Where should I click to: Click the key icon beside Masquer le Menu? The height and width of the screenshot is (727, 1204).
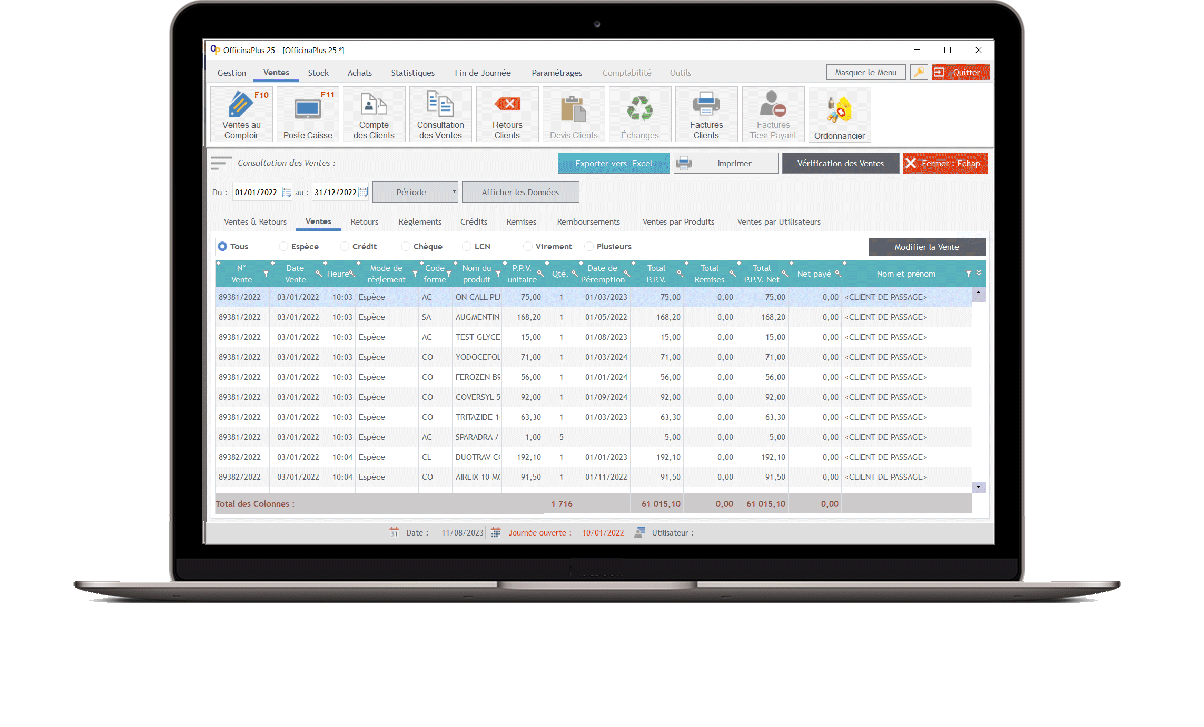pyautogui.click(x=918, y=73)
